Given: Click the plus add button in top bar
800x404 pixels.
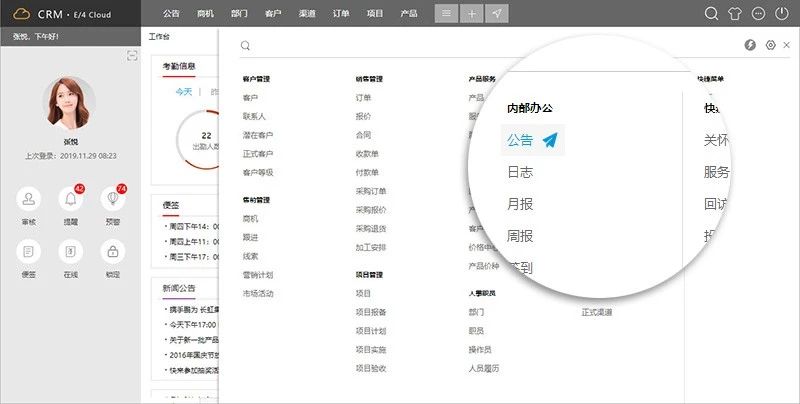Looking at the screenshot, I should 472,14.
